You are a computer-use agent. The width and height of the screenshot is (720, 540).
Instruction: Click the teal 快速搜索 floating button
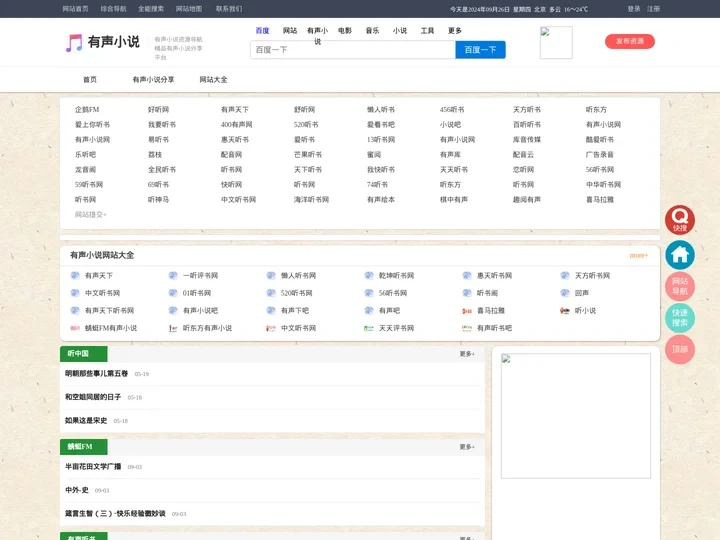click(680, 318)
